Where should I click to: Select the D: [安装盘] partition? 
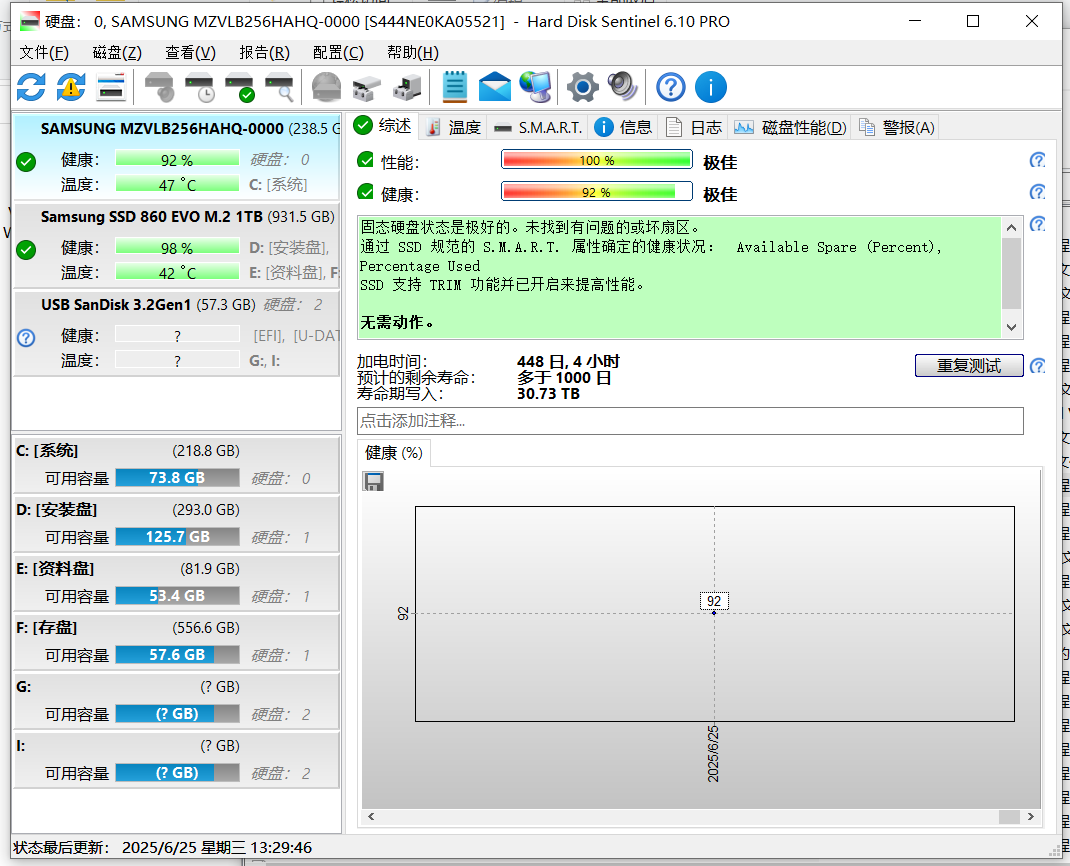point(177,524)
